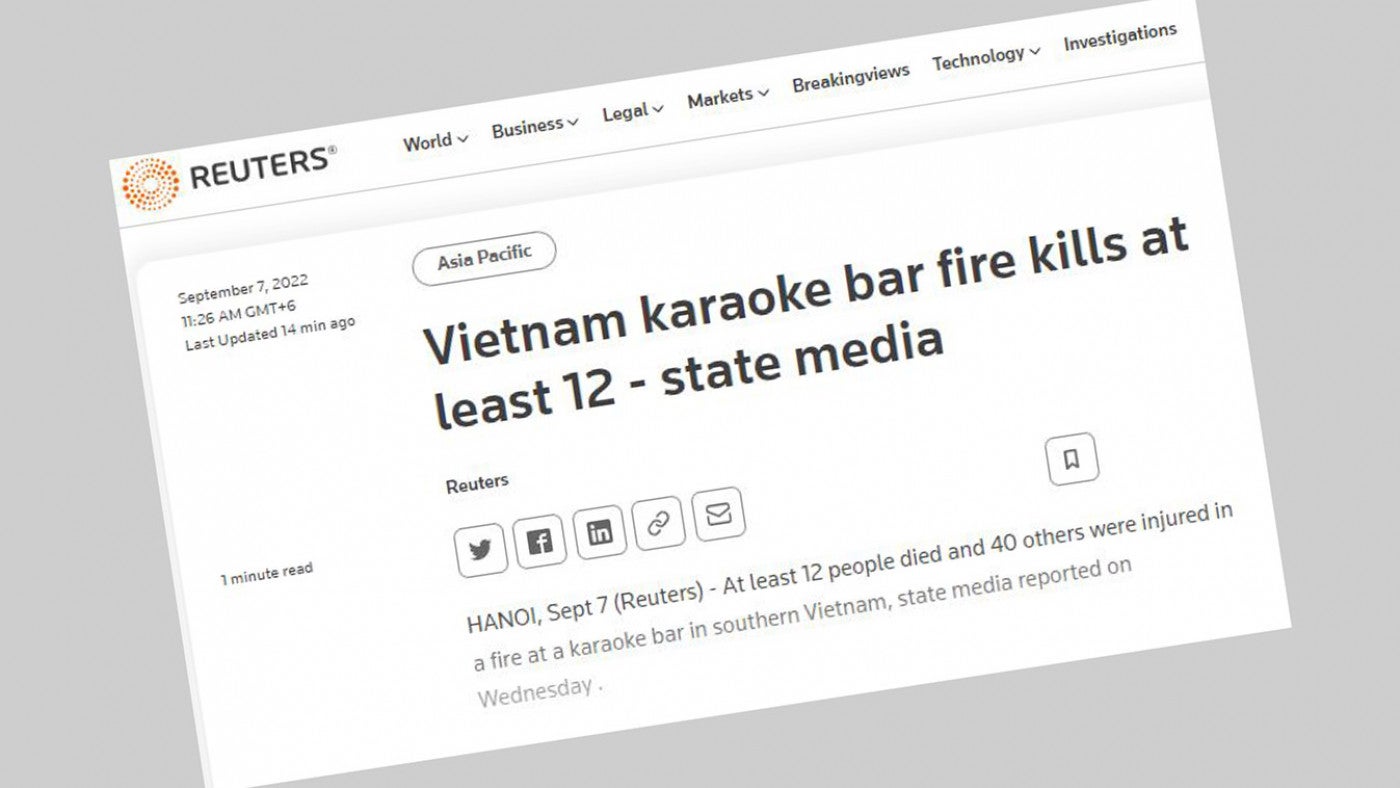
Task: Select the Vietnam karaoke bar fire headline
Action: click(x=807, y=322)
